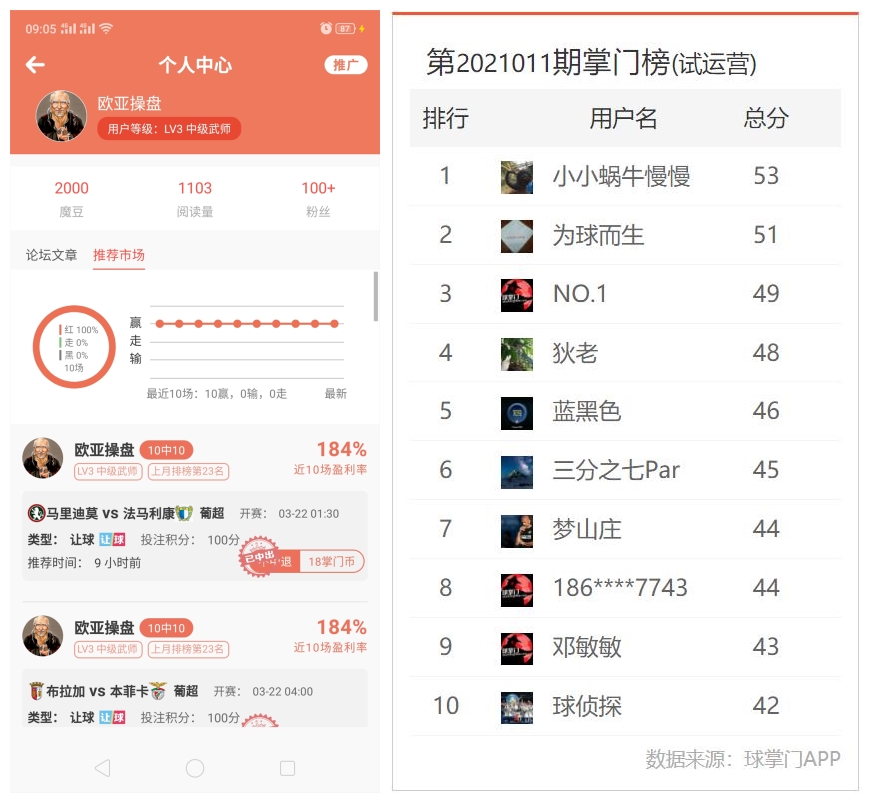
Task: Switch to 论坛文章 tab
Action: [51, 255]
